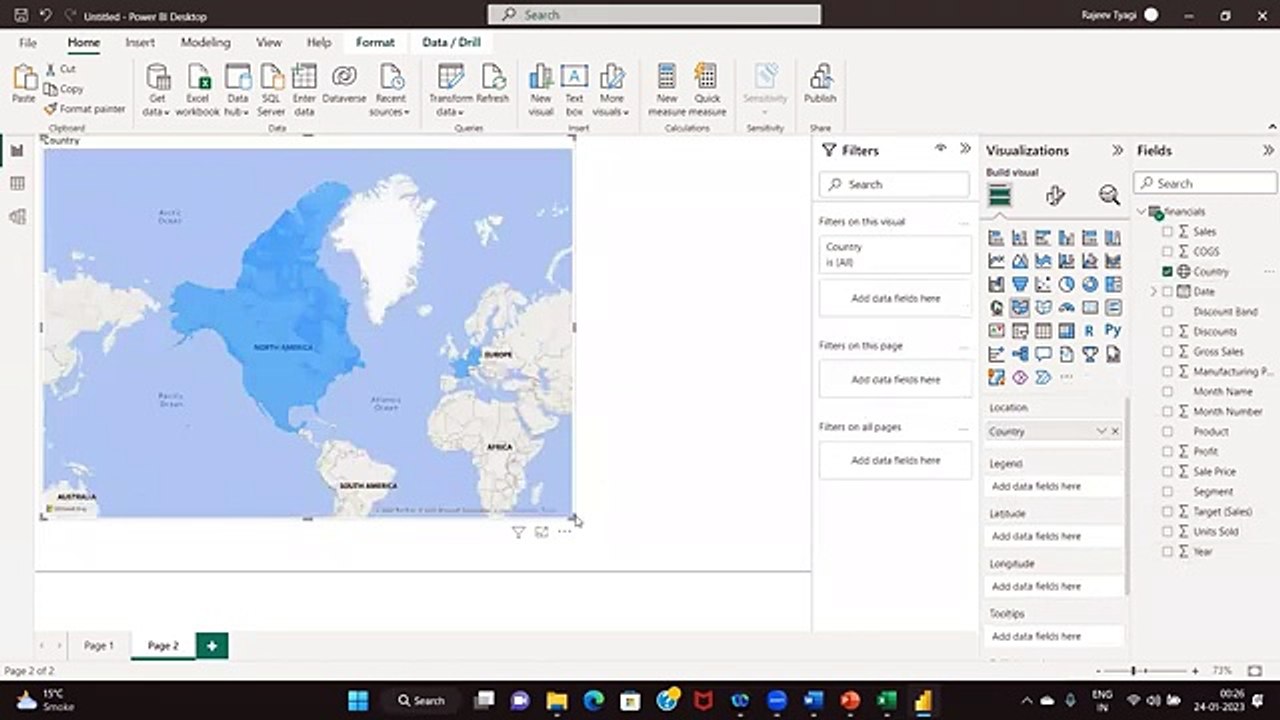This screenshot has height=720, width=1280.
Task: Add a new page with plus button
Action: [212, 646]
